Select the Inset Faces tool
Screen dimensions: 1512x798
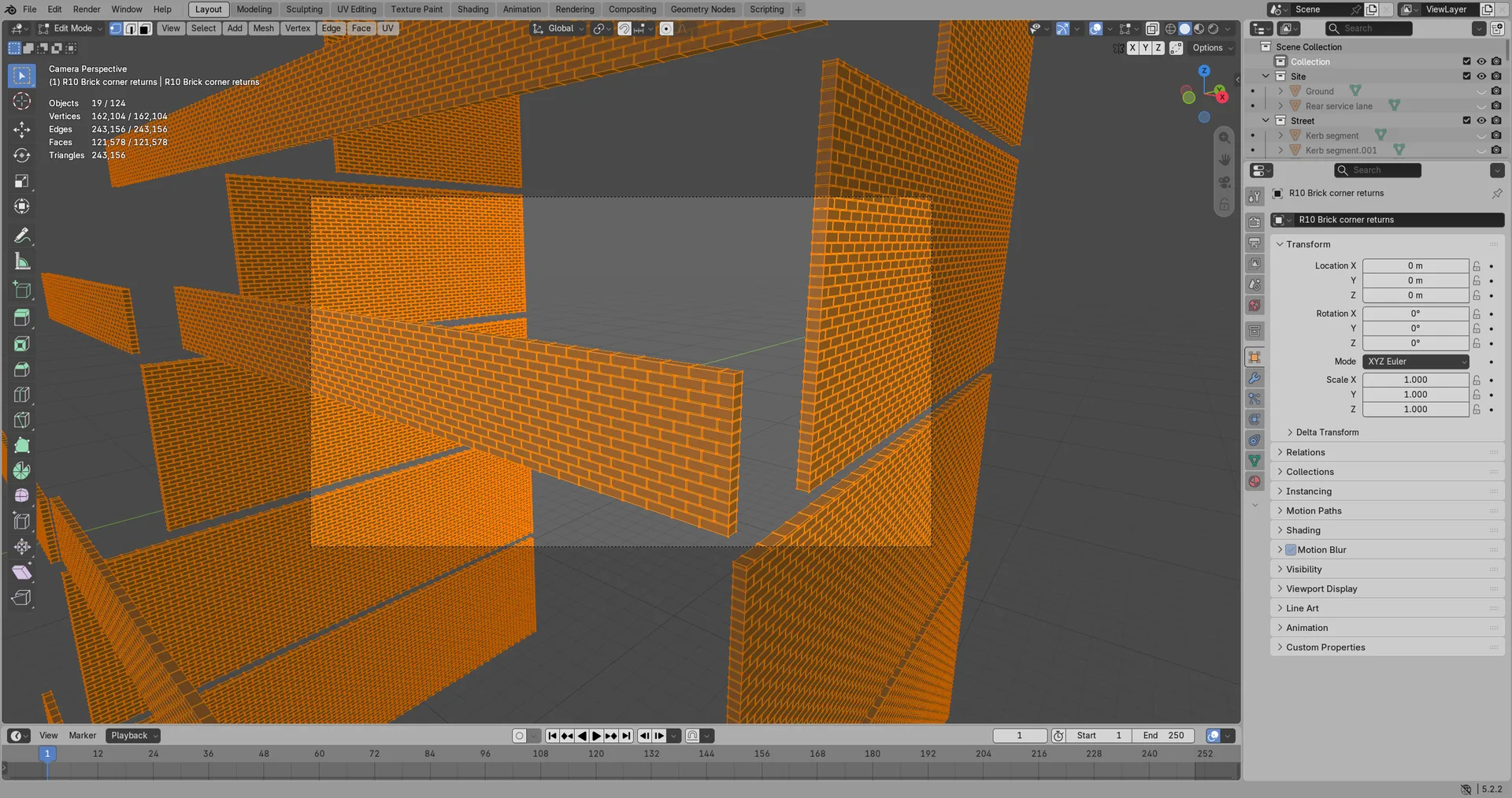(22, 343)
